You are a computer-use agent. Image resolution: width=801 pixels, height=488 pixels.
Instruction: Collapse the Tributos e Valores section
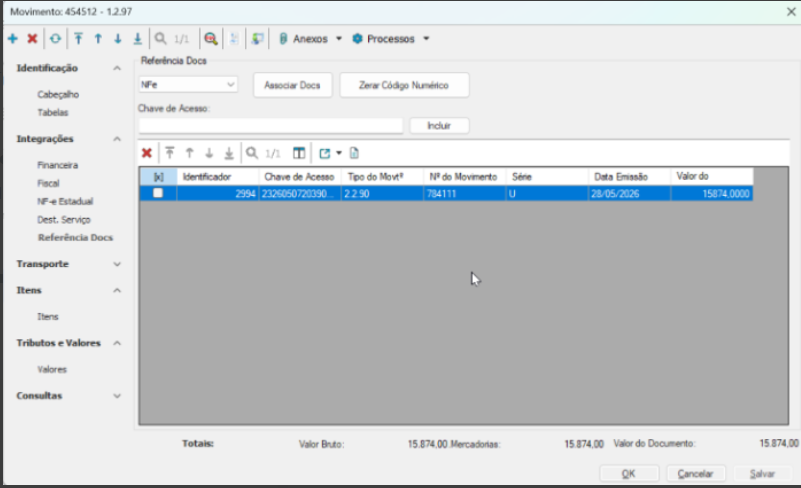[117, 343]
